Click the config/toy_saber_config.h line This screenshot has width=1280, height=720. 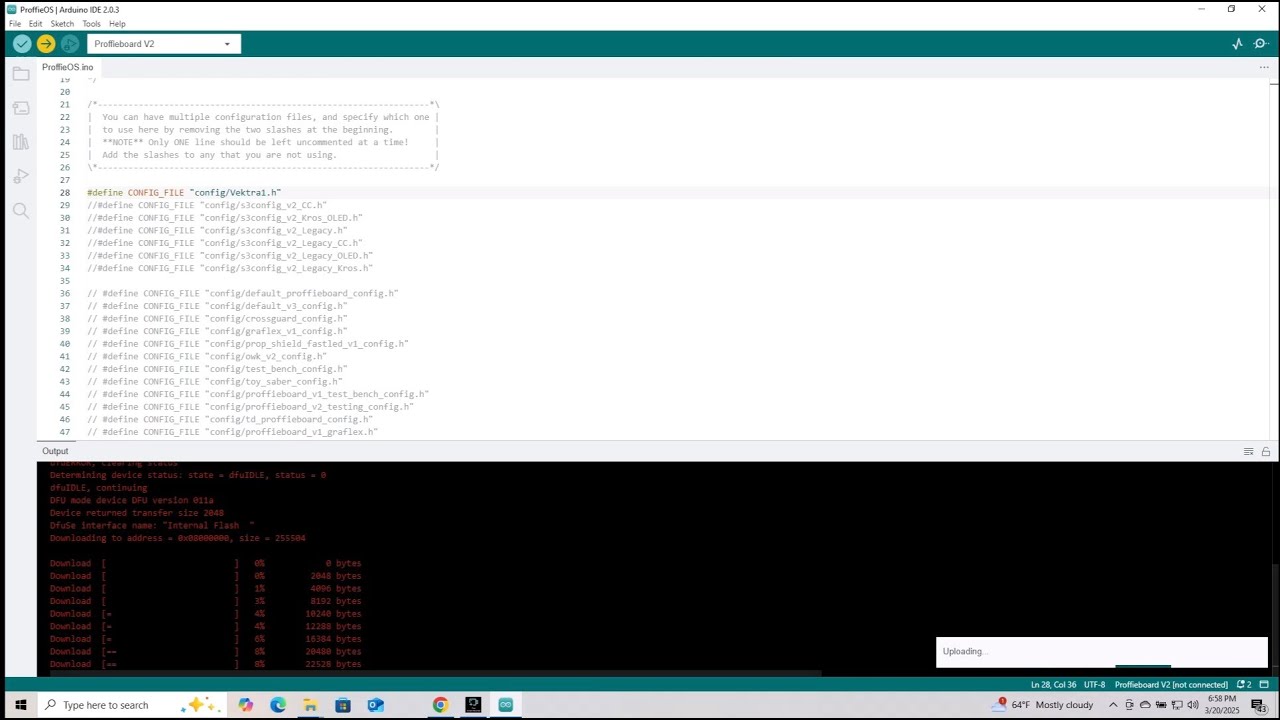click(214, 382)
